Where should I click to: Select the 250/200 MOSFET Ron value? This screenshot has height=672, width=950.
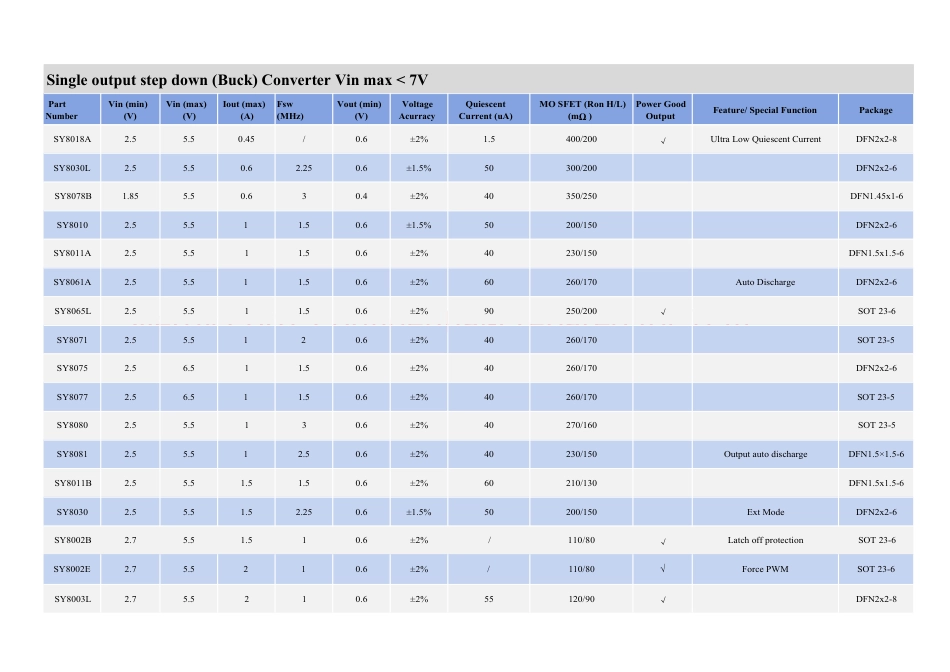tap(581, 311)
